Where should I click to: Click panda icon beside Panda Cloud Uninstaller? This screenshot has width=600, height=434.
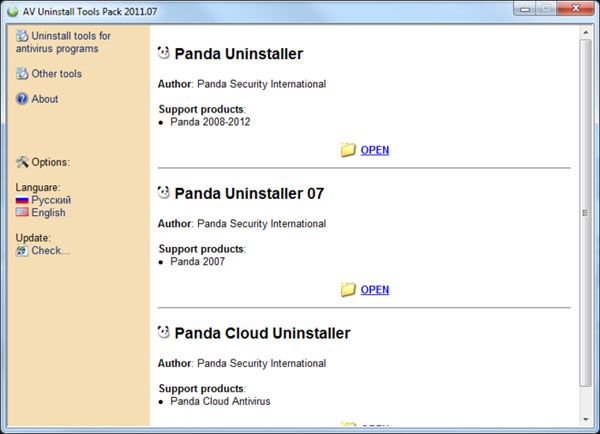click(164, 332)
